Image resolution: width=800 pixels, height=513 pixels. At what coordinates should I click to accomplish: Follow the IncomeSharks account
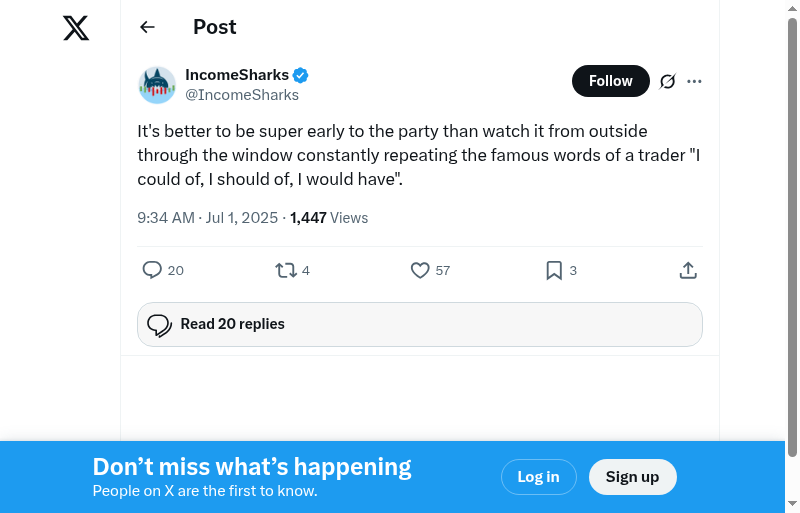[x=610, y=81]
